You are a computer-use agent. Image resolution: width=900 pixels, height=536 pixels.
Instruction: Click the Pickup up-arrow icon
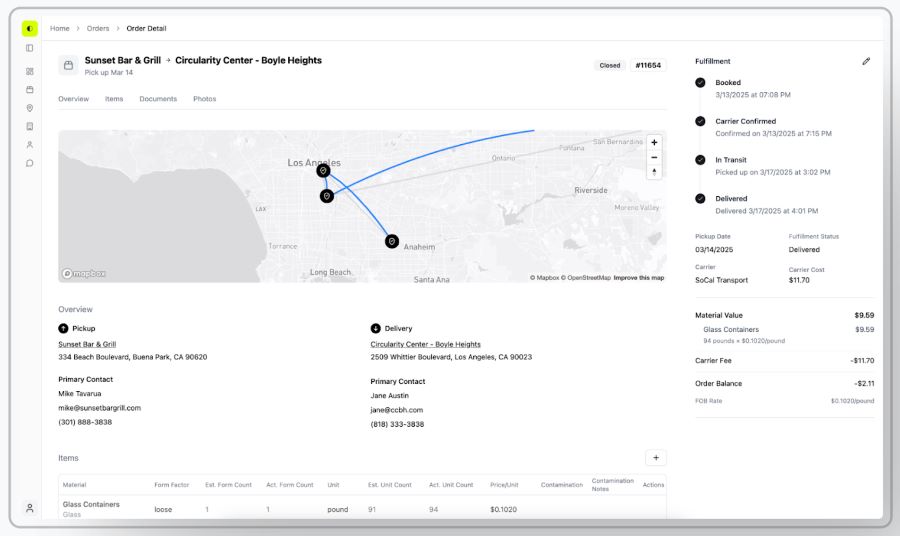pyautogui.click(x=63, y=328)
